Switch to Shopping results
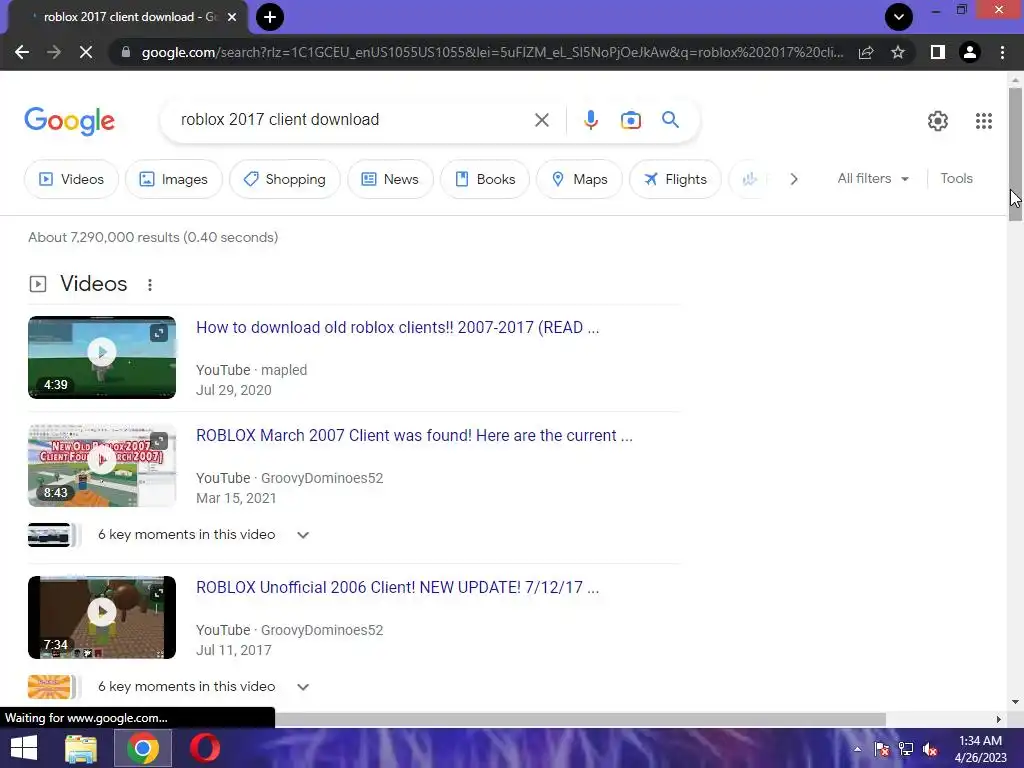Viewport: 1024px width, 768px height. [x=285, y=179]
